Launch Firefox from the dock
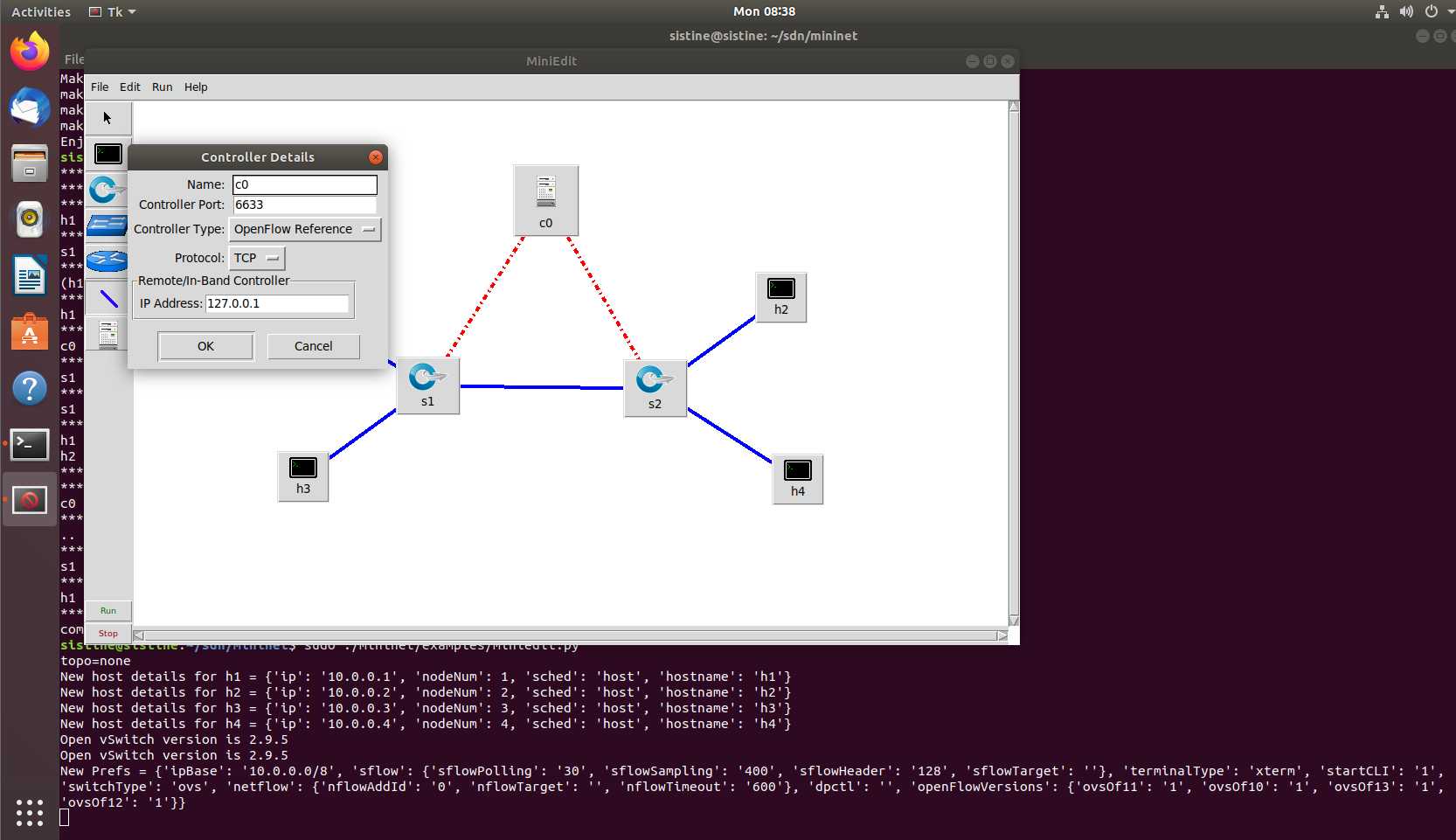 pyautogui.click(x=30, y=52)
